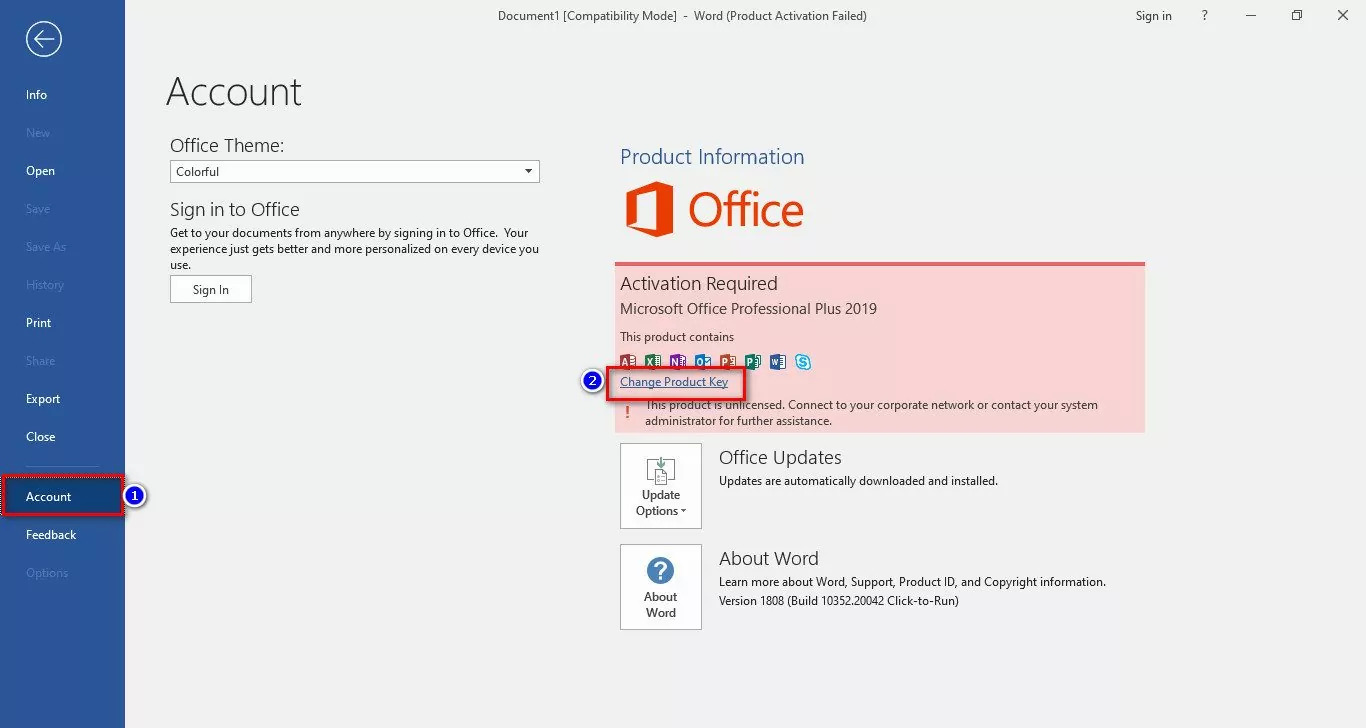Image resolution: width=1366 pixels, height=728 pixels.
Task: Open the Feedback tab
Action: click(x=62, y=535)
